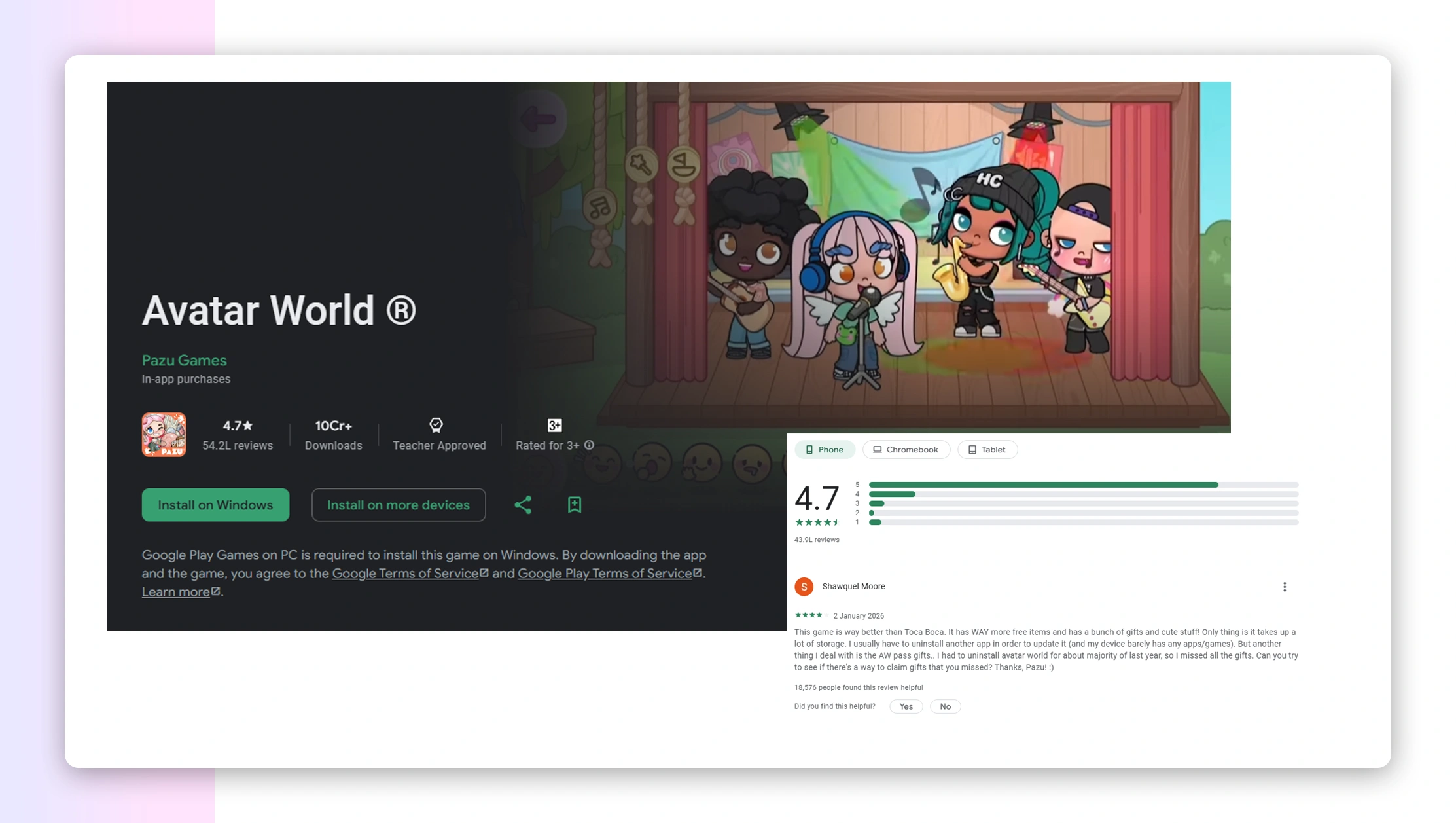Click the 3+ content rating icon

point(554,426)
